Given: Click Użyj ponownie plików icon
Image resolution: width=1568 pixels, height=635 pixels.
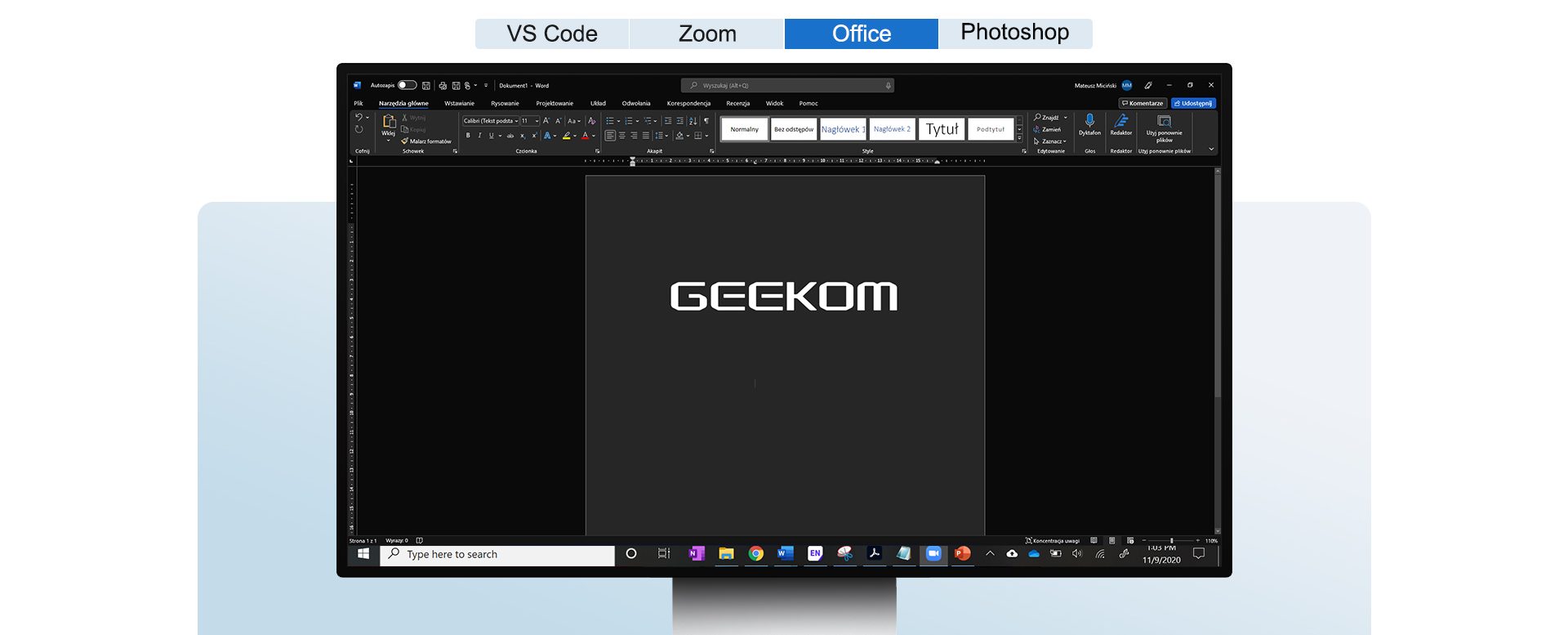Looking at the screenshot, I should click(x=1164, y=121).
